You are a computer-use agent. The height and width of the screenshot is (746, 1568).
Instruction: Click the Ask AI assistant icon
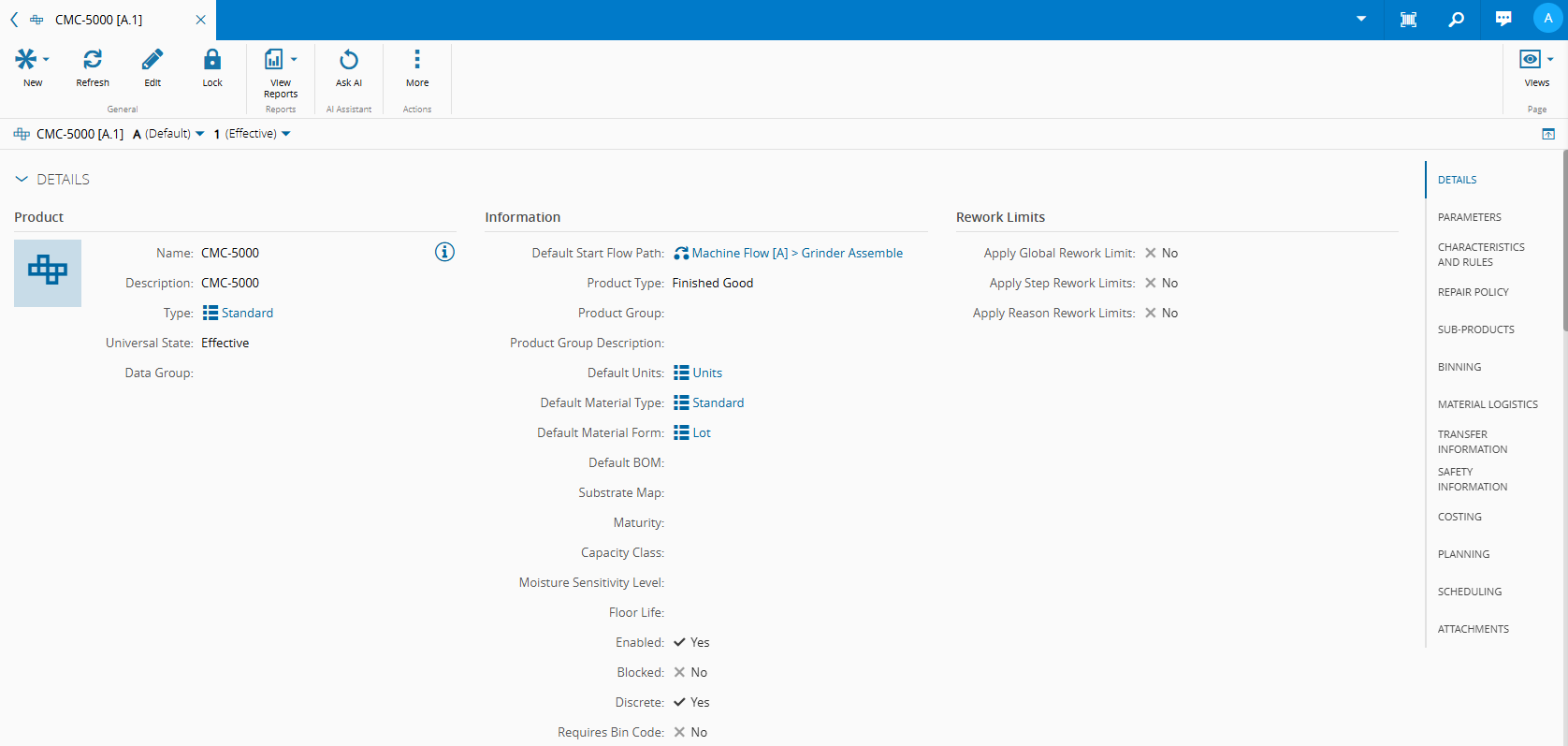coord(349,60)
